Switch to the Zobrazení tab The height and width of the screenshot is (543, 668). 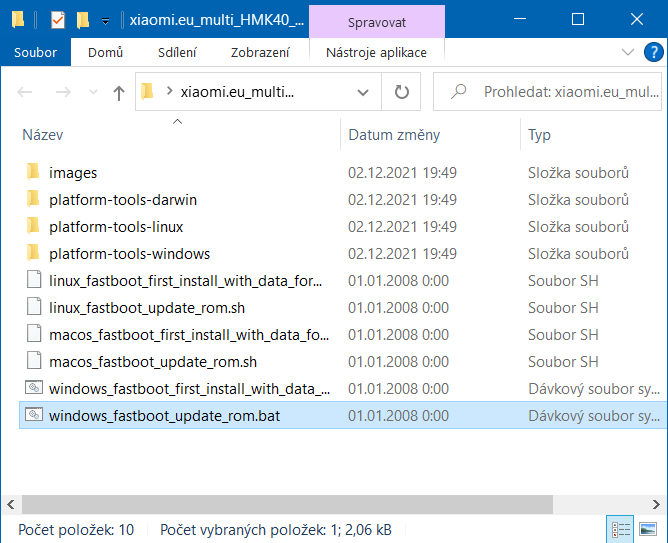(x=260, y=52)
